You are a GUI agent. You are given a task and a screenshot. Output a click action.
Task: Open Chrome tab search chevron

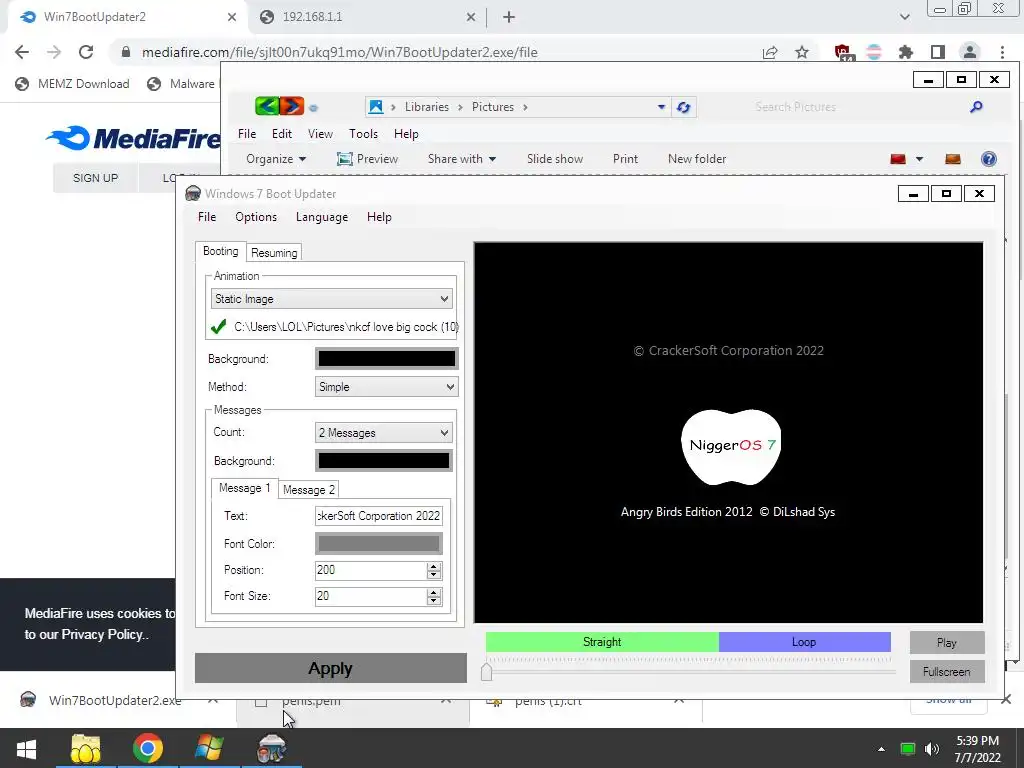(904, 17)
